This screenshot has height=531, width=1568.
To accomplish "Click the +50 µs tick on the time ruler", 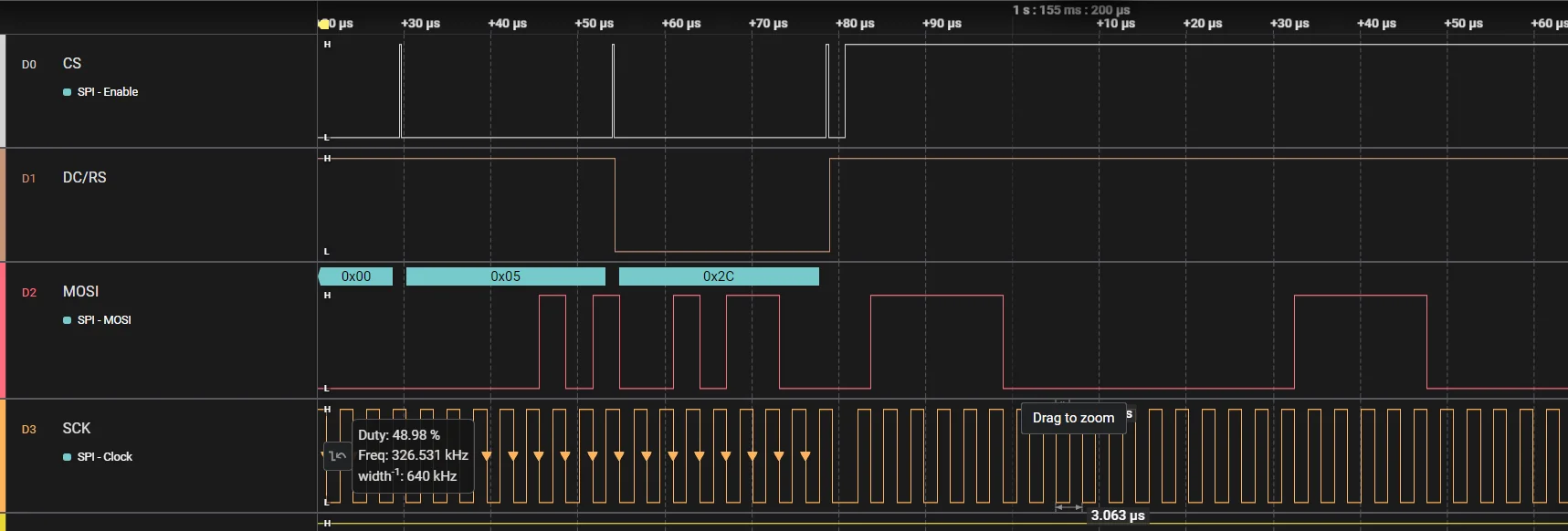I will [594, 24].
